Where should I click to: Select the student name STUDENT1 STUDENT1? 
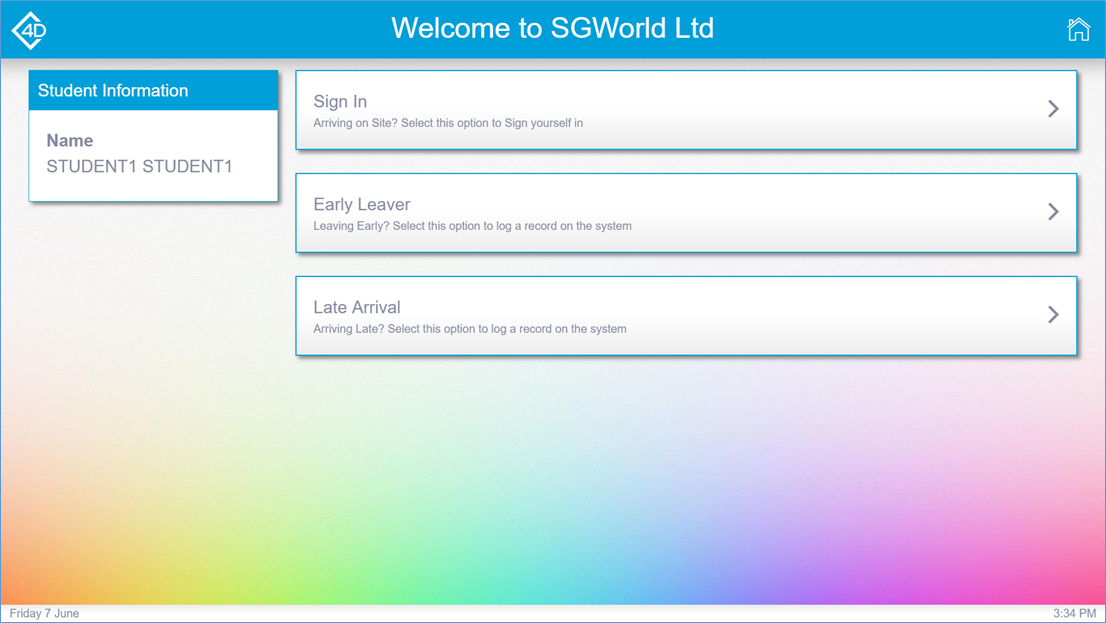point(140,167)
